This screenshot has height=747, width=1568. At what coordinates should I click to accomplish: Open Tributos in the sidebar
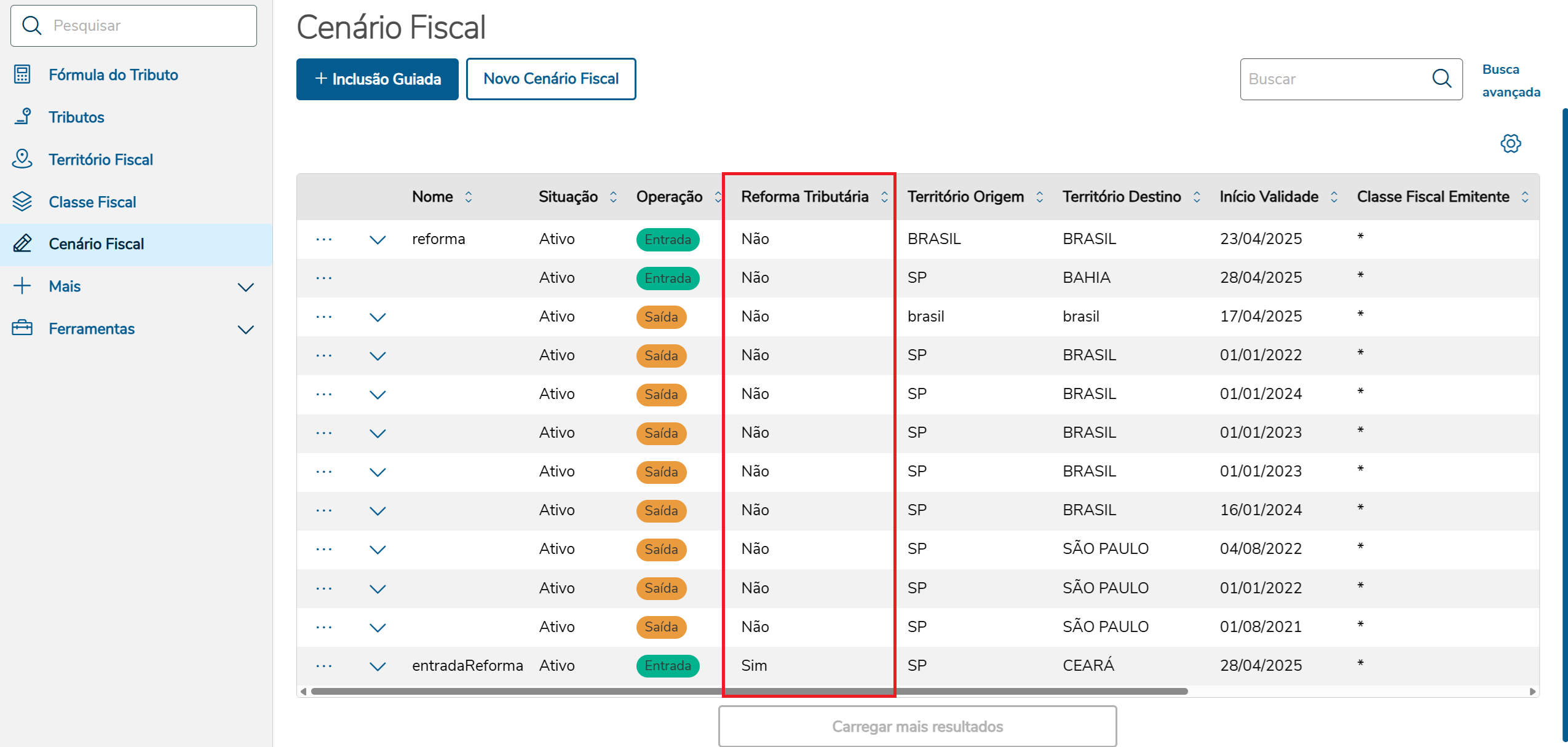pos(76,117)
